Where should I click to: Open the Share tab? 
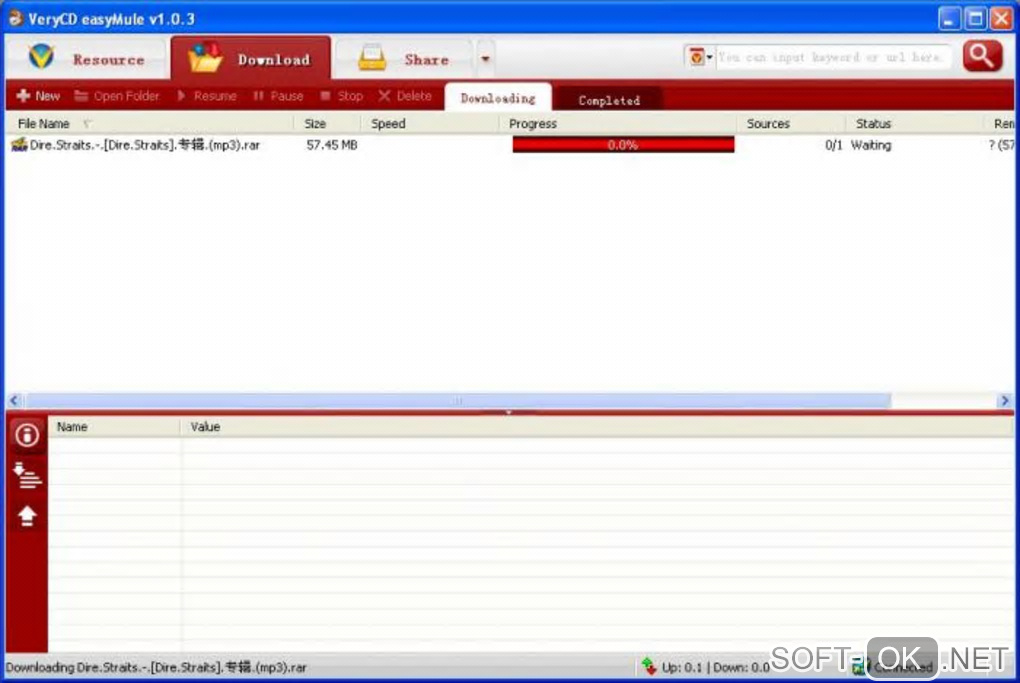point(405,59)
